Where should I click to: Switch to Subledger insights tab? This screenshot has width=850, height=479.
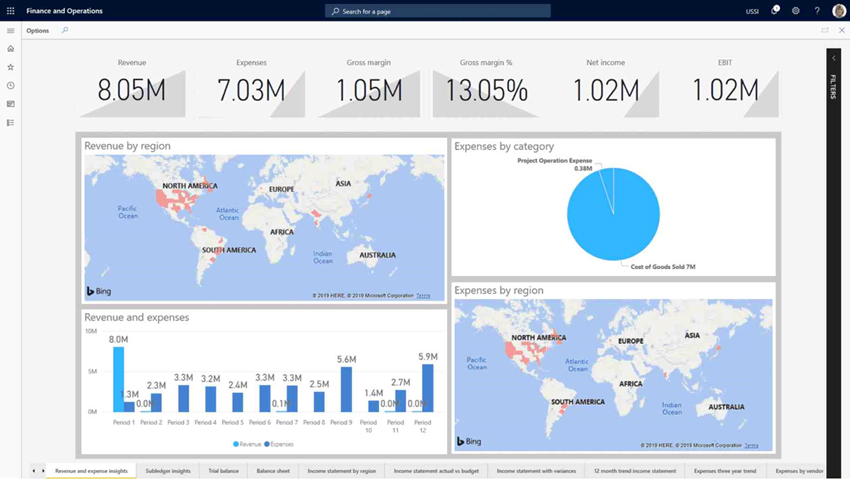tap(168, 470)
